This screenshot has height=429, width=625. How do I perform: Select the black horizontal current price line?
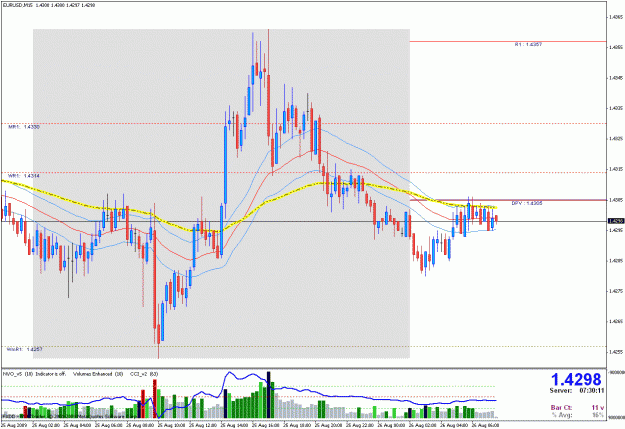tap(303, 221)
